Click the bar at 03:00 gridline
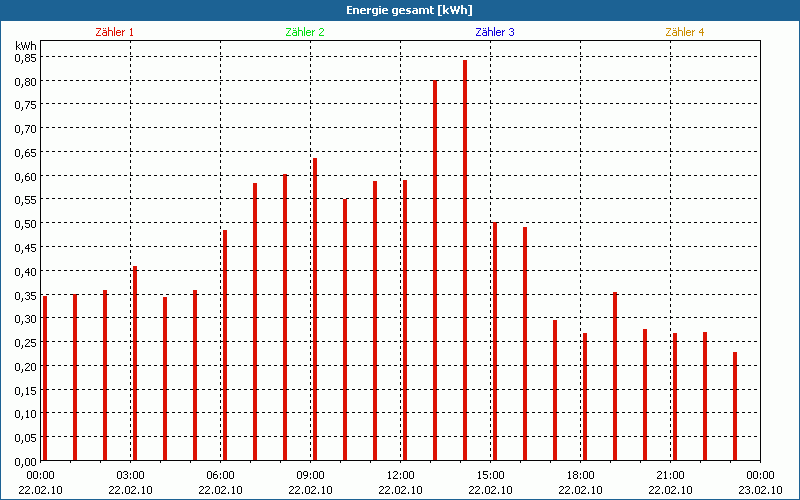The image size is (800, 500). [x=135, y=363]
